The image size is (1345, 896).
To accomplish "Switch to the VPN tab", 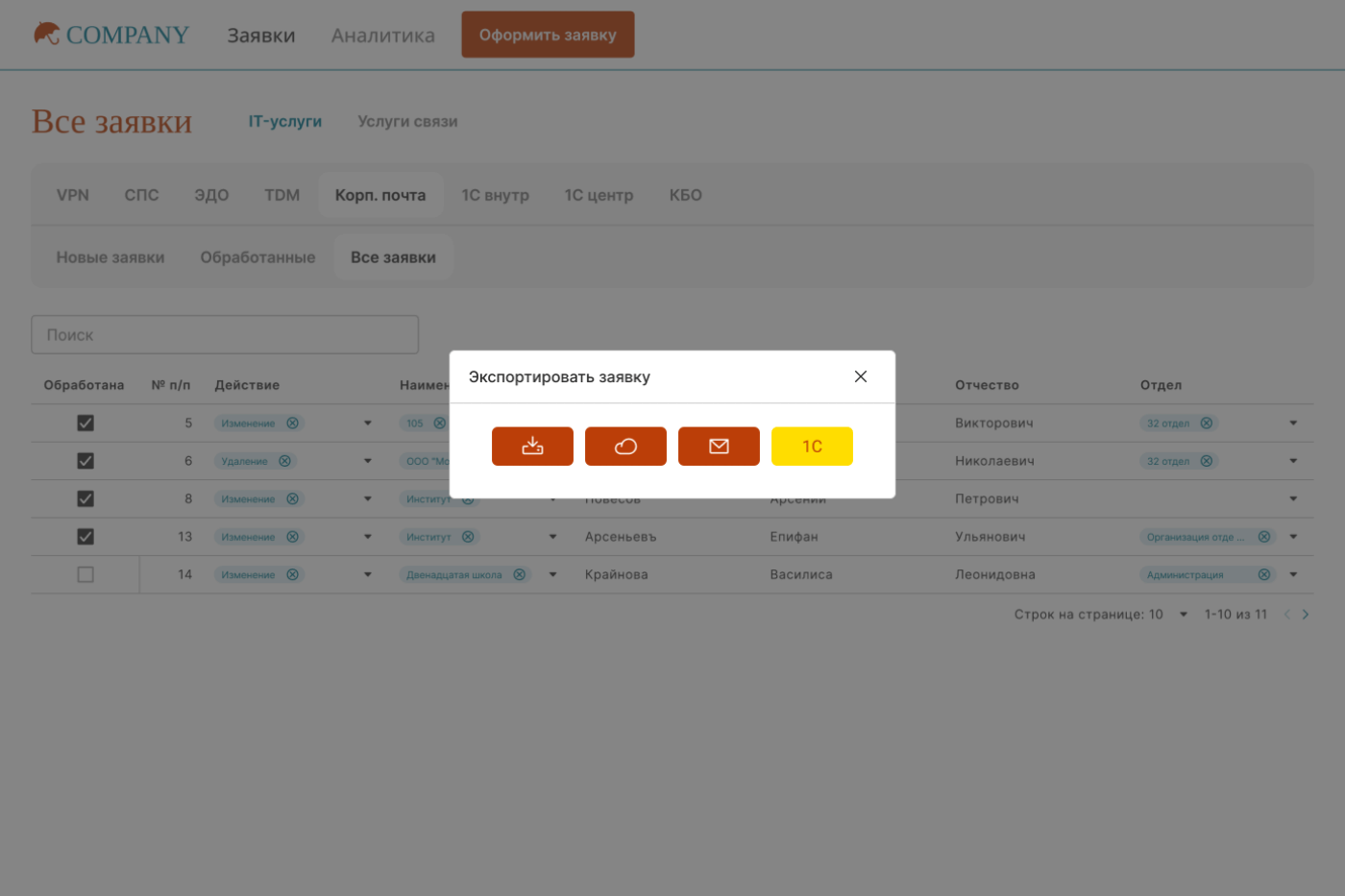I will (x=73, y=195).
